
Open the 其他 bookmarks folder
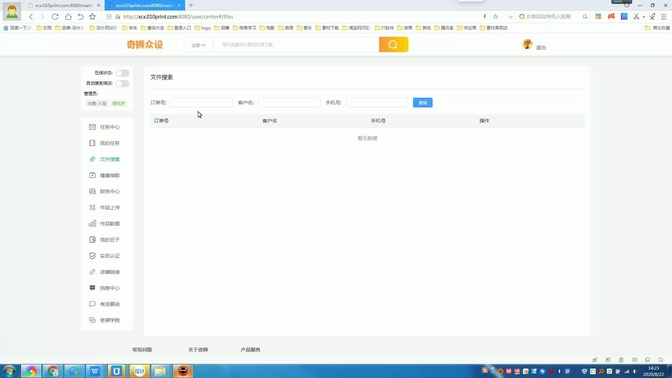pos(423,28)
